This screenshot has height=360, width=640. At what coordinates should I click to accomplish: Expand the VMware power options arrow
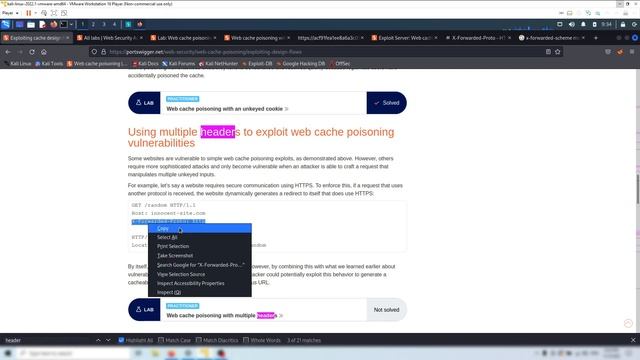click(x=36, y=13)
